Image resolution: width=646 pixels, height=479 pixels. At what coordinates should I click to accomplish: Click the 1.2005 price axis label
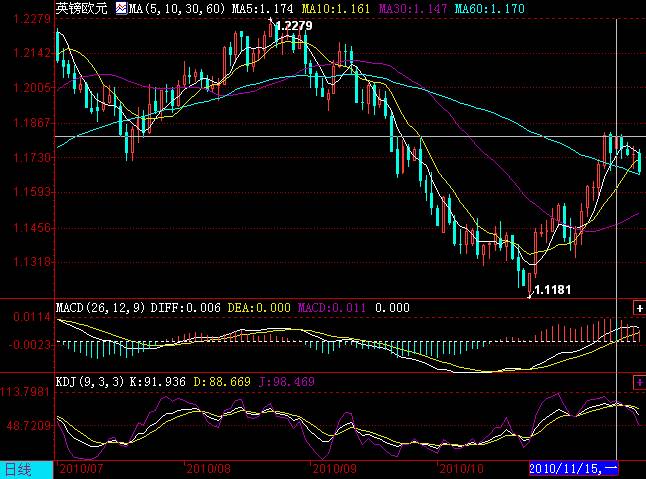[x=32, y=88]
